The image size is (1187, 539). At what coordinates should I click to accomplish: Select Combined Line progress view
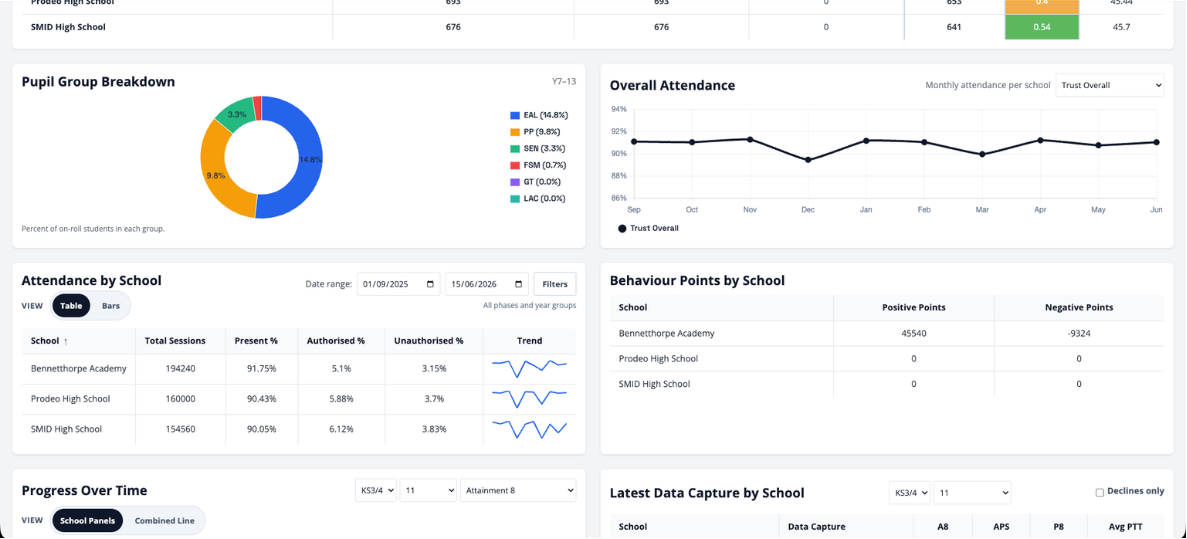[164, 521]
